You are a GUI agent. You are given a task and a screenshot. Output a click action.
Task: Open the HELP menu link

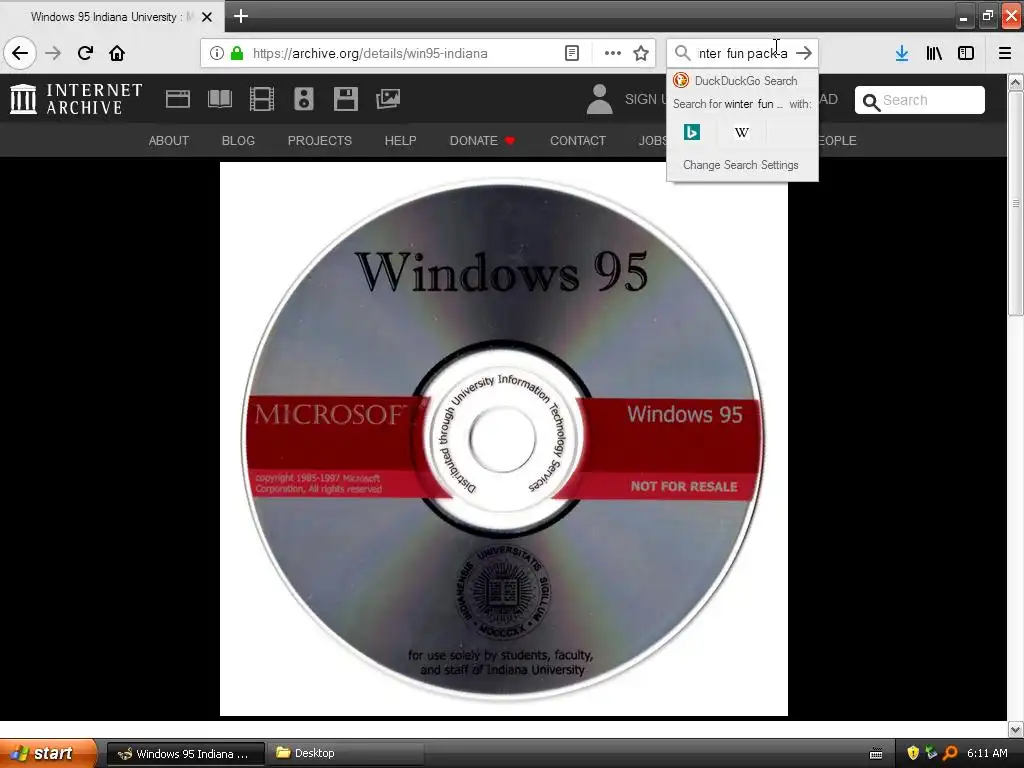pyautogui.click(x=400, y=140)
